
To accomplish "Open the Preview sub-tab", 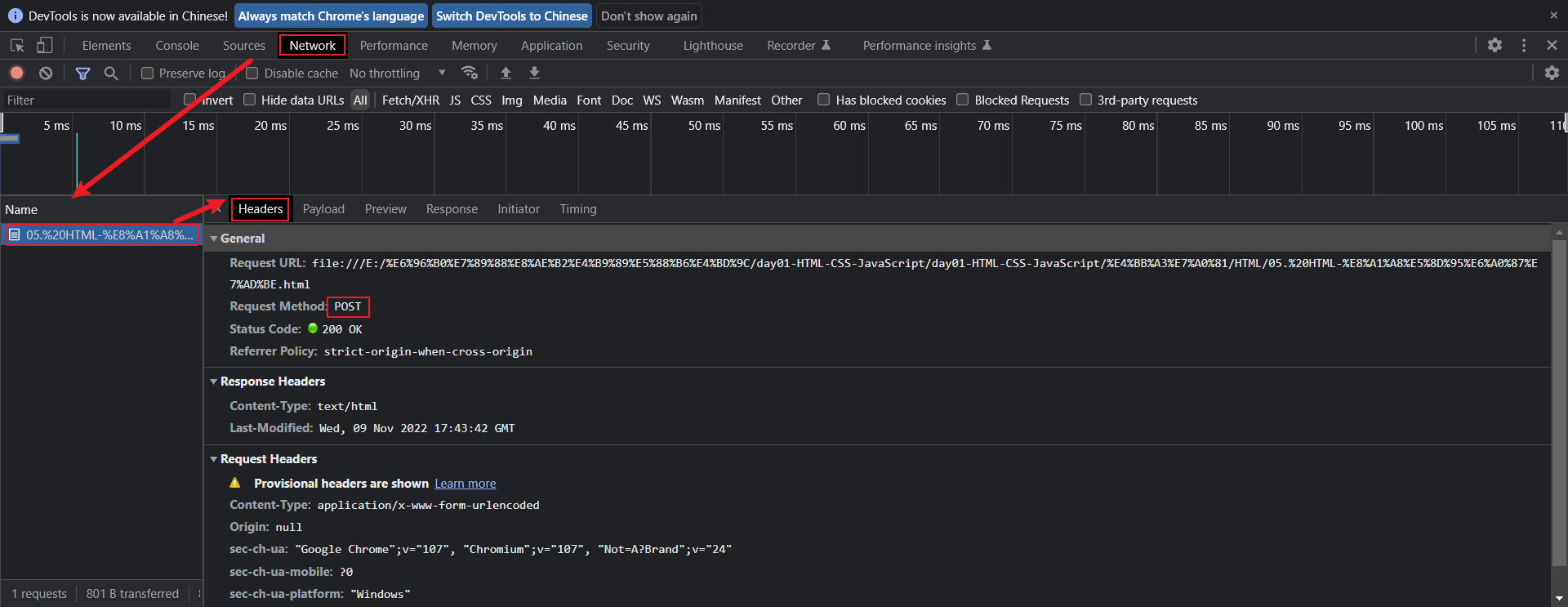I will click(385, 209).
